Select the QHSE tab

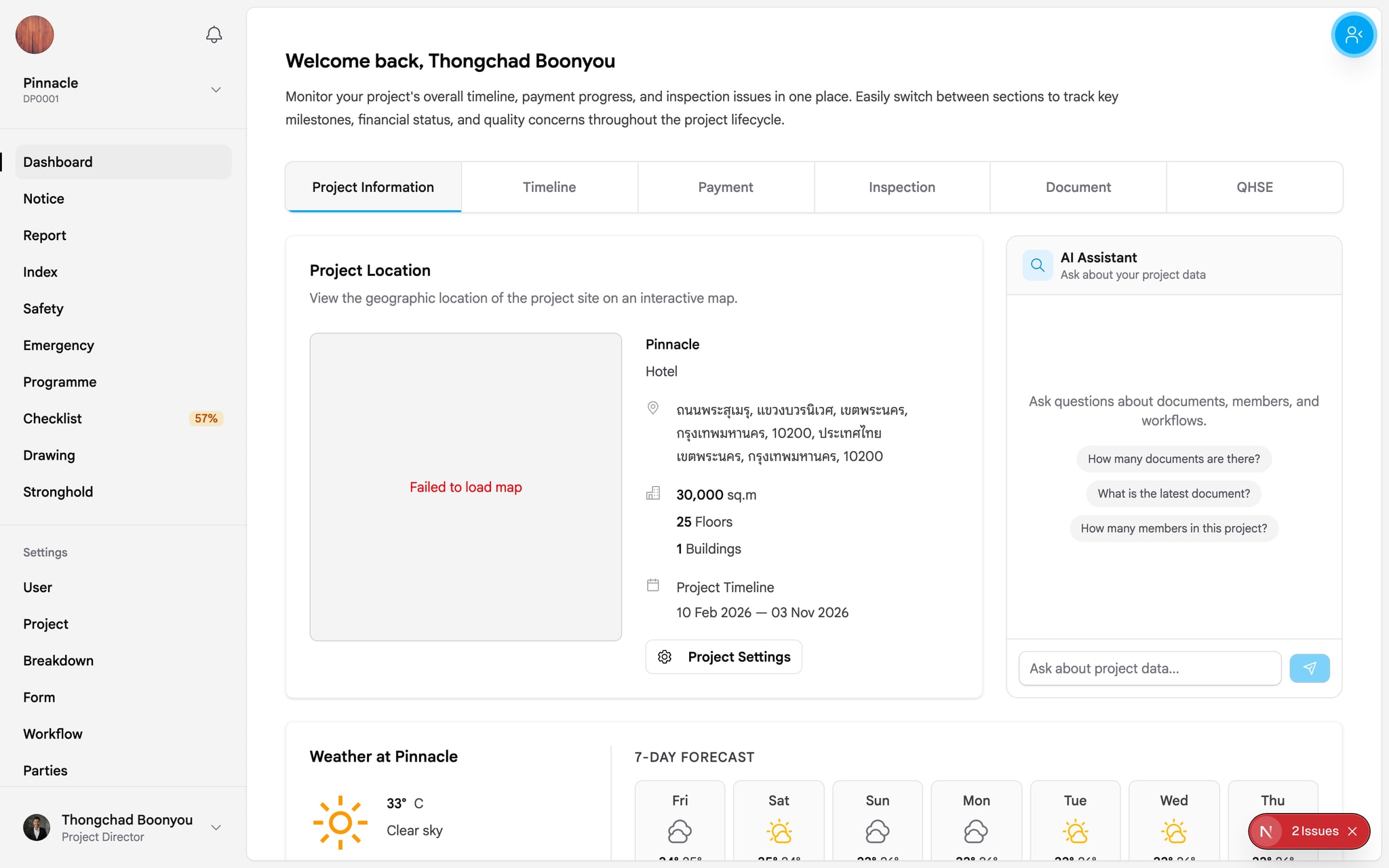coord(1254,187)
